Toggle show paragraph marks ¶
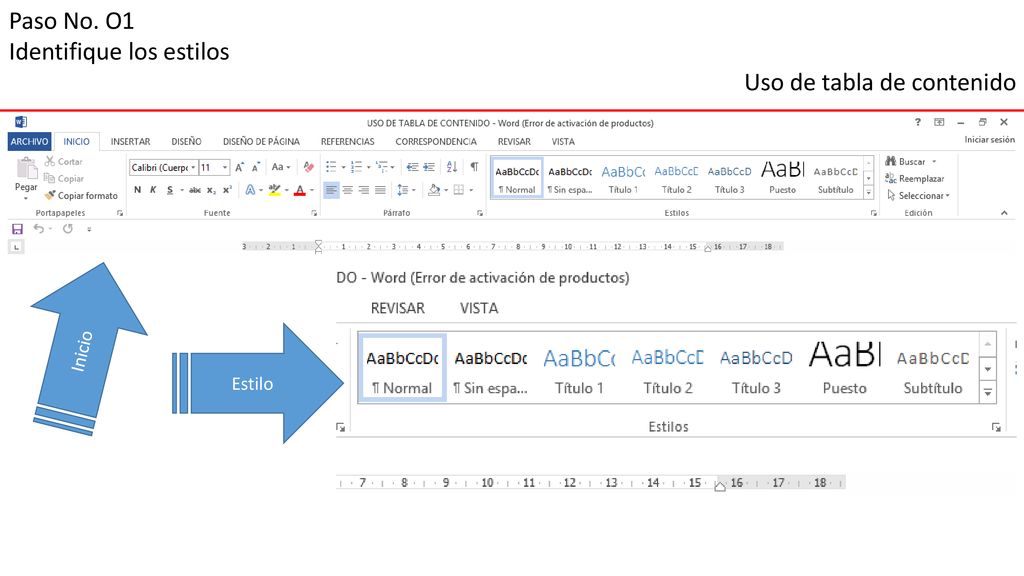1024x576 pixels. 475,167
